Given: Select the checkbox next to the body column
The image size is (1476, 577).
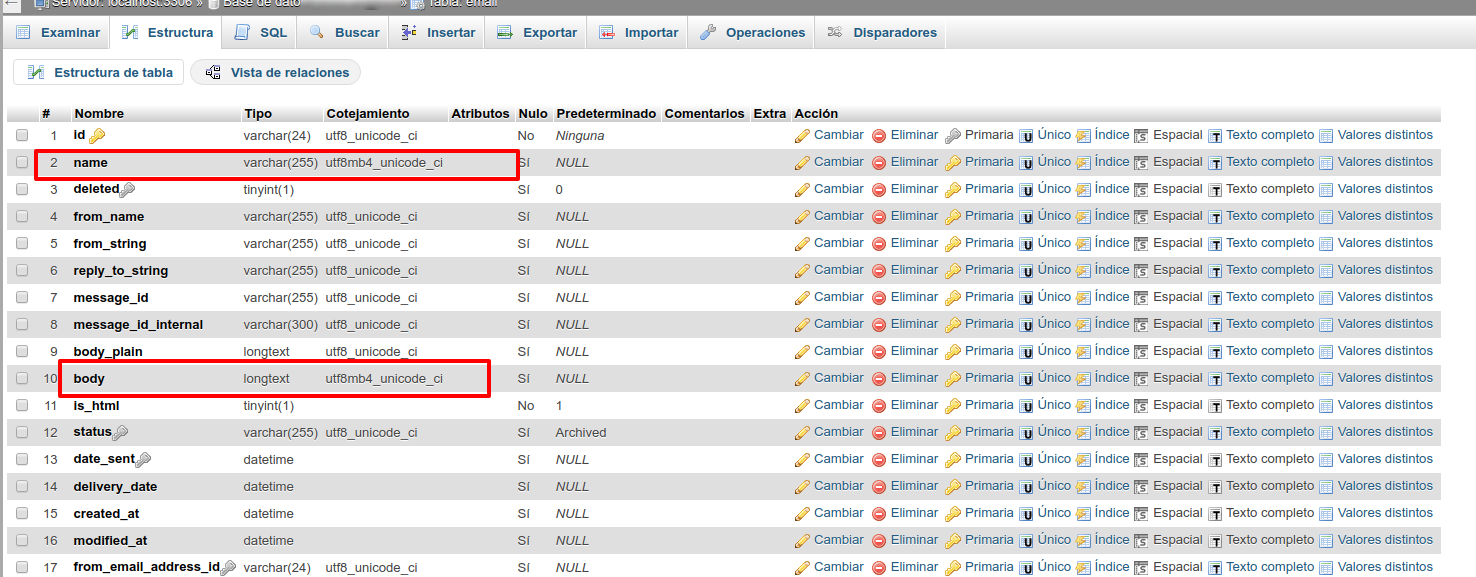Looking at the screenshot, I should pyautogui.click(x=22, y=378).
